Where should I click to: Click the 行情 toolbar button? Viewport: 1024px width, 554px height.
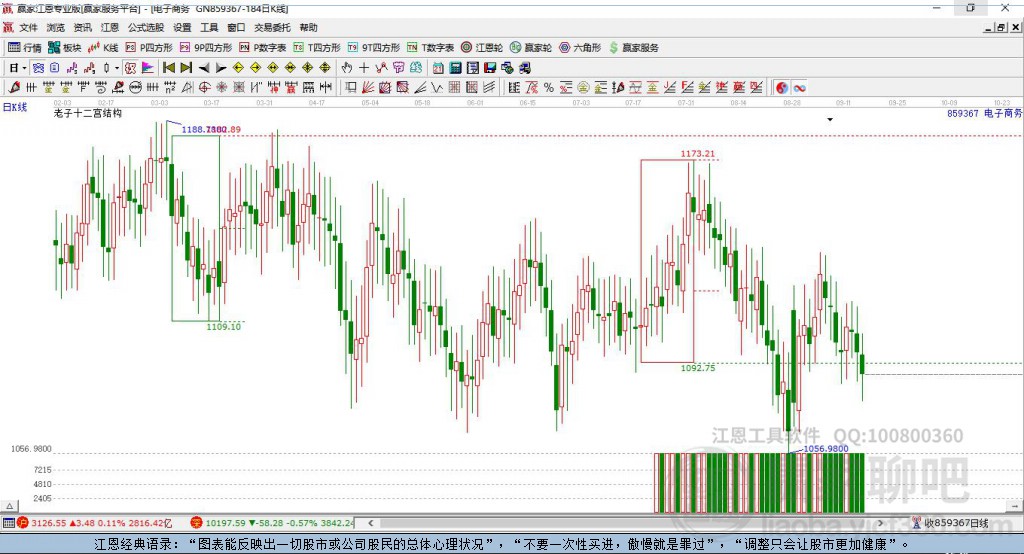(x=25, y=47)
